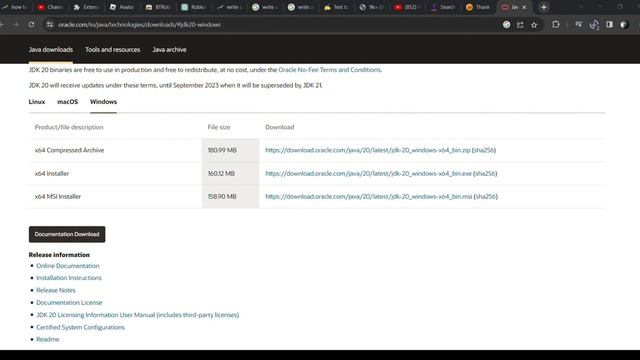
Task: Click the 'Download' column header
Action: pyautogui.click(x=280, y=127)
